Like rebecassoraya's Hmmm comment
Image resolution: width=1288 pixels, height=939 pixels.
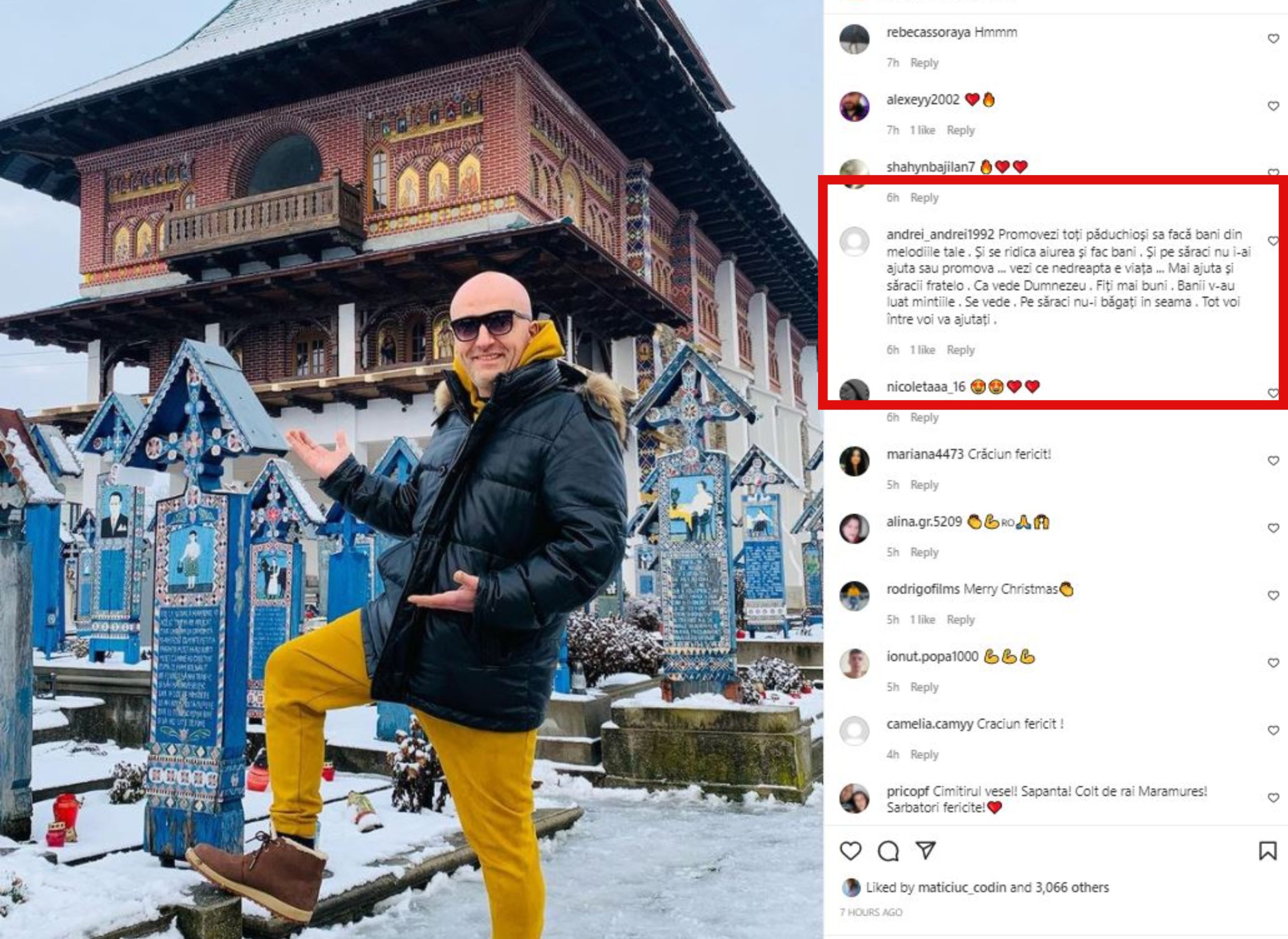tap(1273, 39)
